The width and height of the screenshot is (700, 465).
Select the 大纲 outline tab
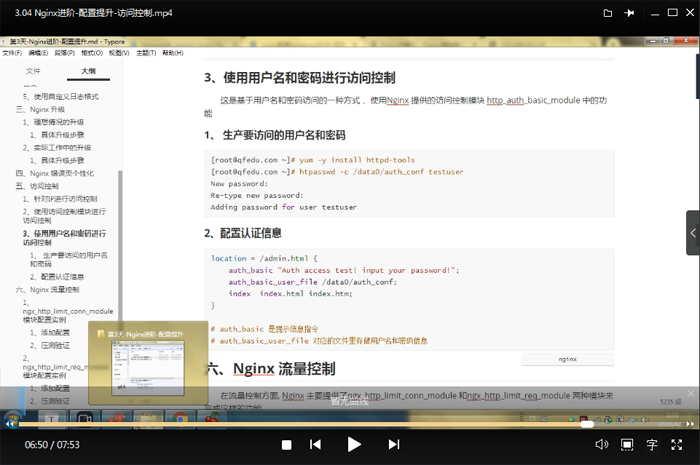tap(88, 72)
